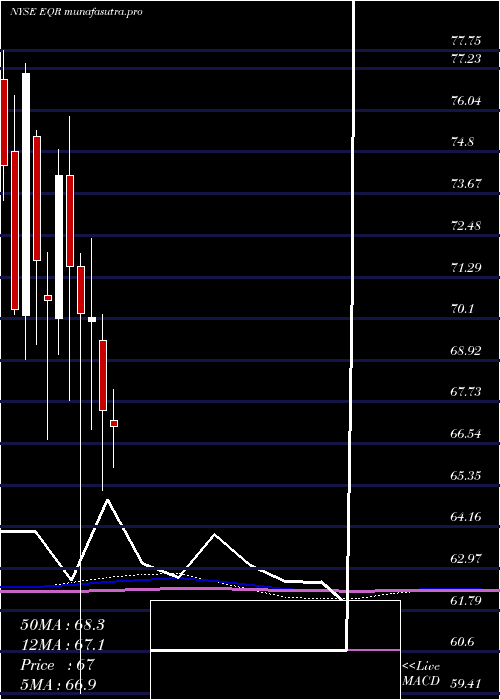The image size is (500, 700).
Task: Click the Price : 67 readout
Action: coord(57,665)
